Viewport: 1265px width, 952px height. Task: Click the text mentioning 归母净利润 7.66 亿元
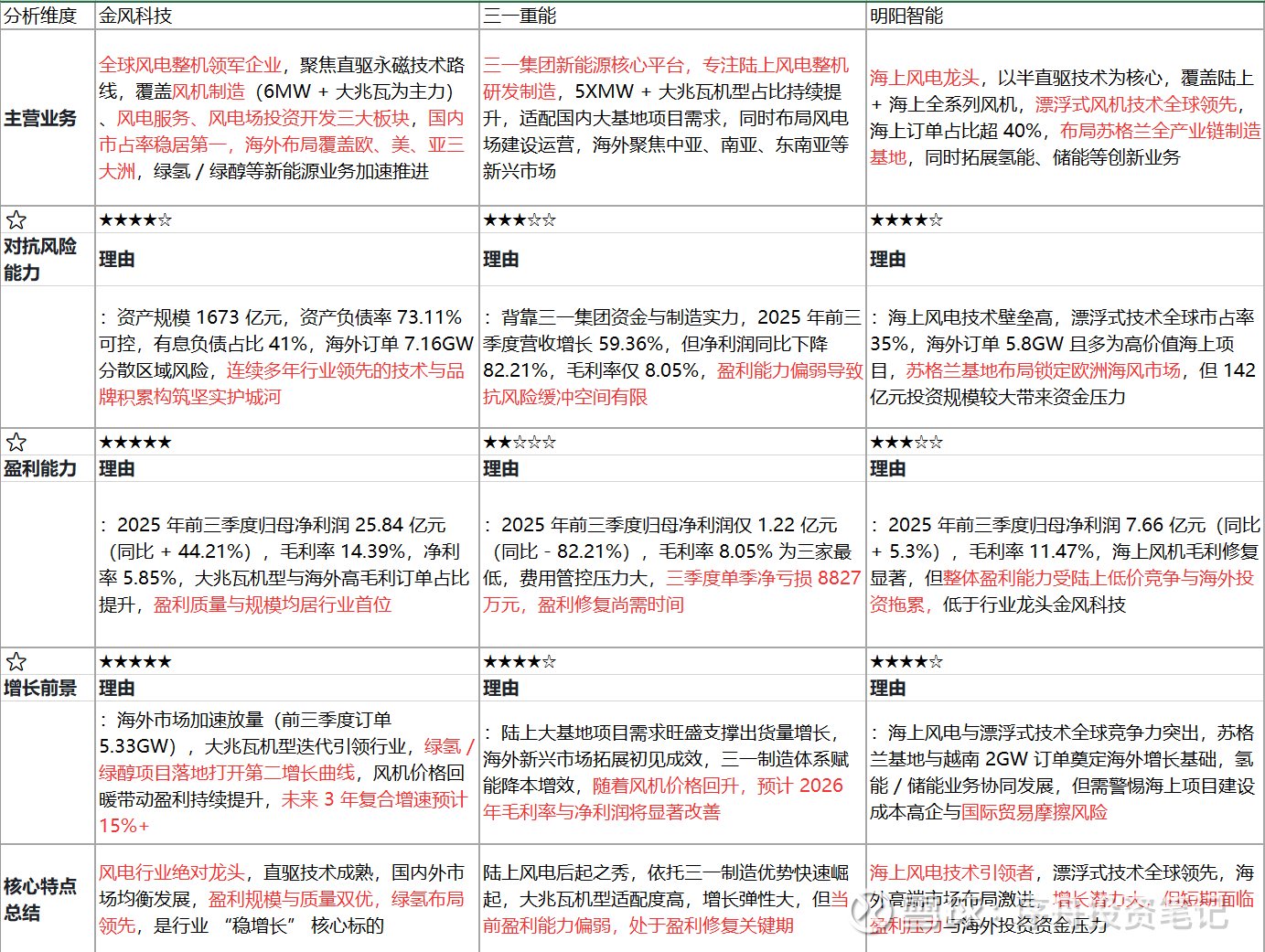coord(1066,565)
